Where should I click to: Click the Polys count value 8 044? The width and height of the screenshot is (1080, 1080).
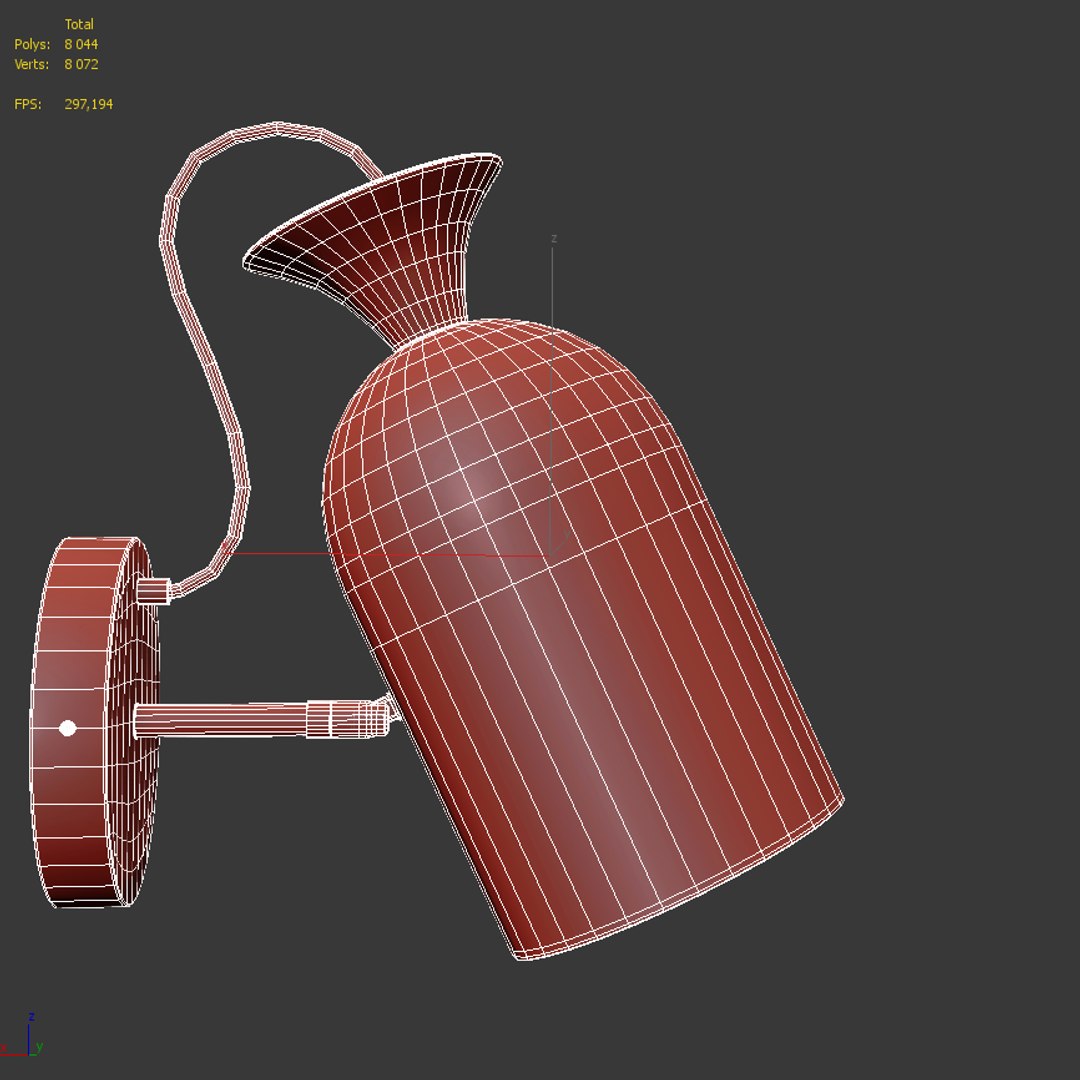pyautogui.click(x=81, y=44)
